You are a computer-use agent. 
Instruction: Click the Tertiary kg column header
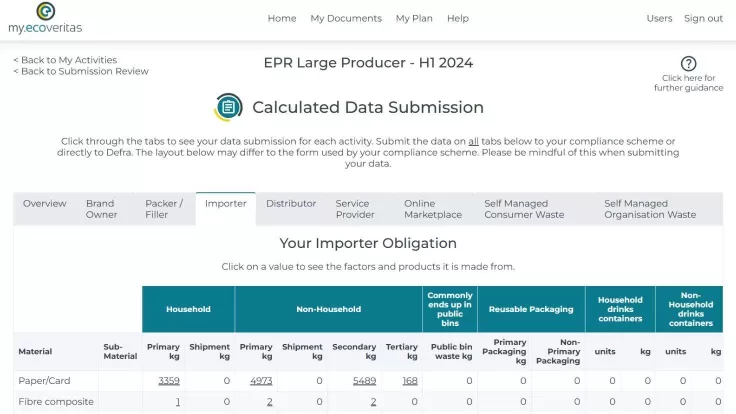402,352
